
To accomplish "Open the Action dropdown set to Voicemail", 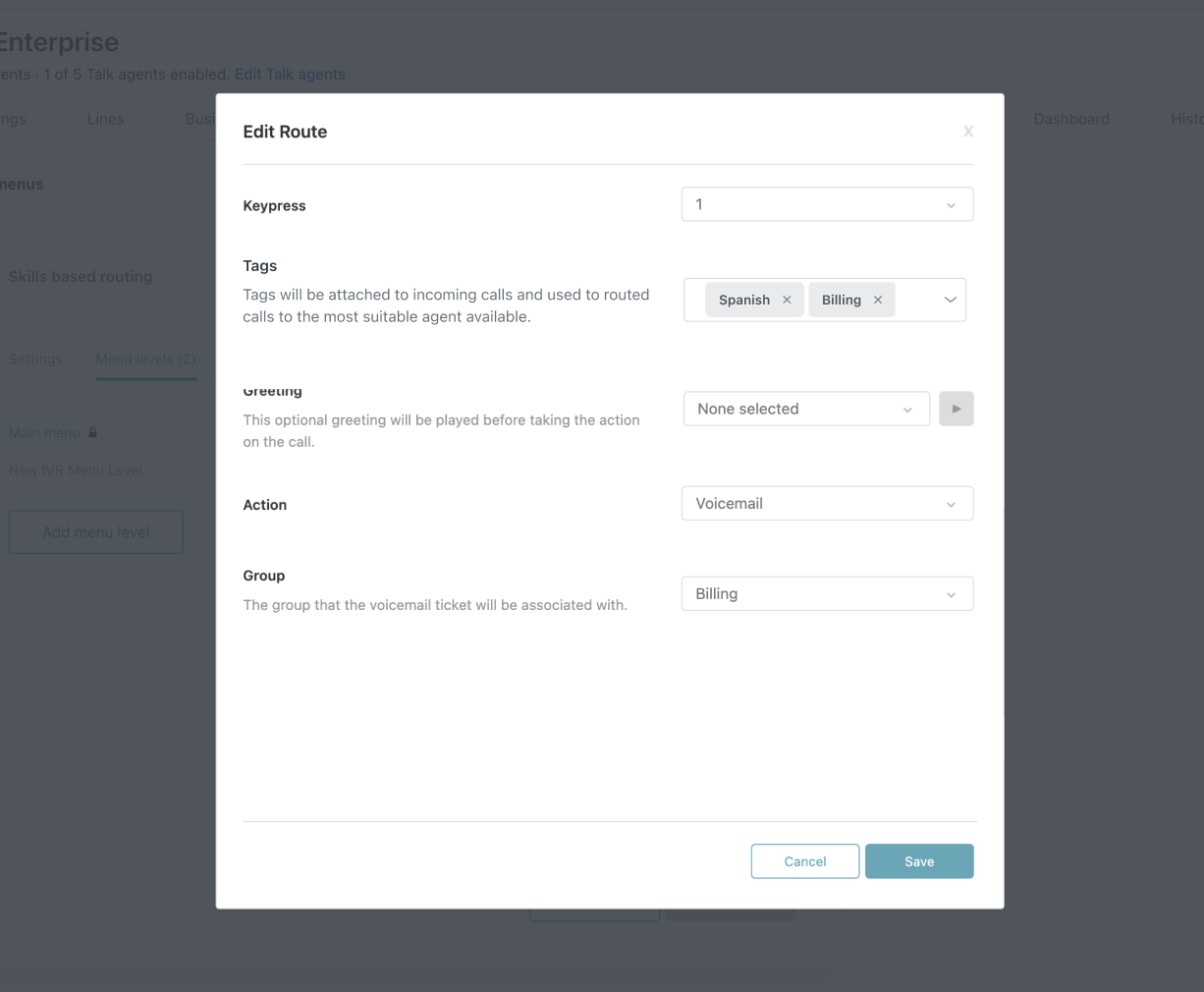I will click(827, 504).
